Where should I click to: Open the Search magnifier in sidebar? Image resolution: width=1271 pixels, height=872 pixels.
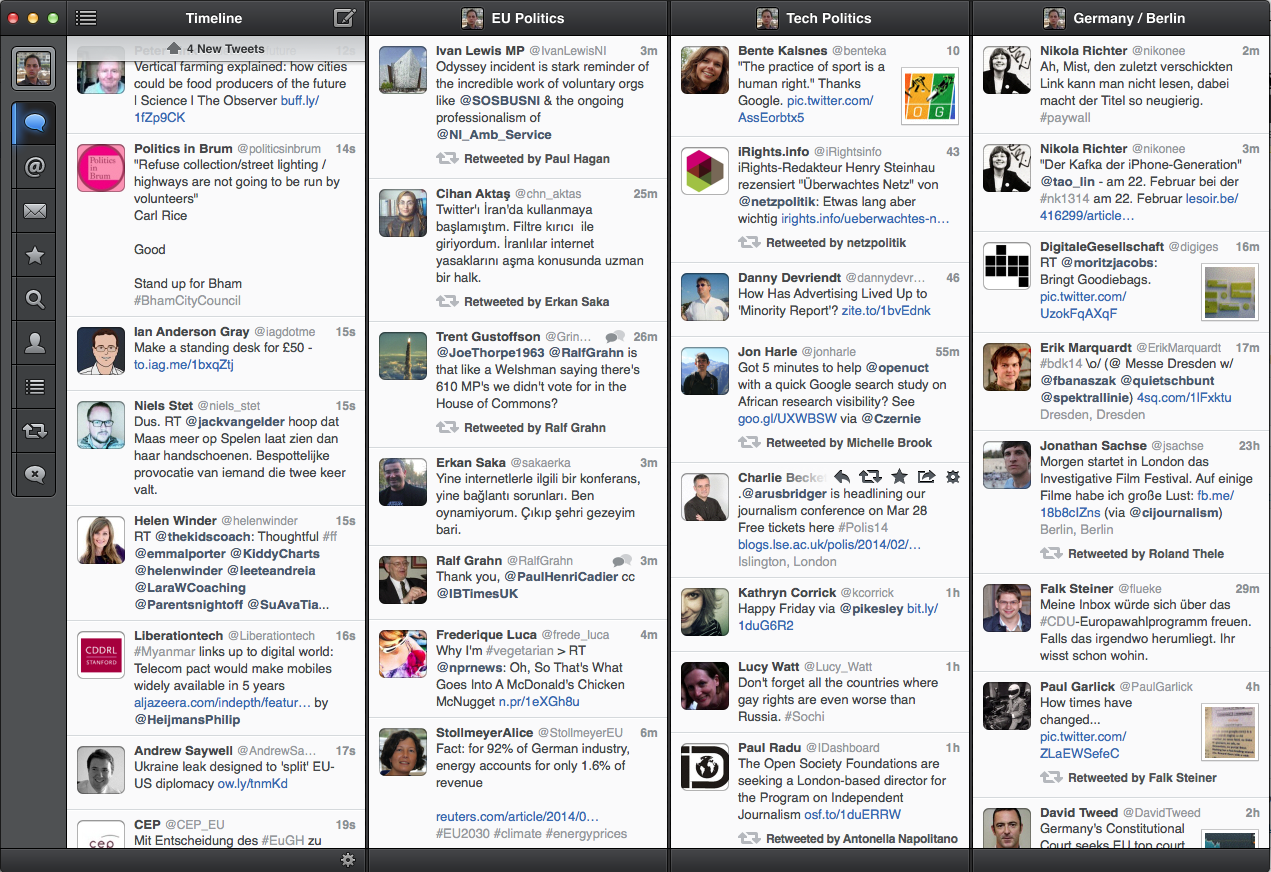tap(35, 299)
